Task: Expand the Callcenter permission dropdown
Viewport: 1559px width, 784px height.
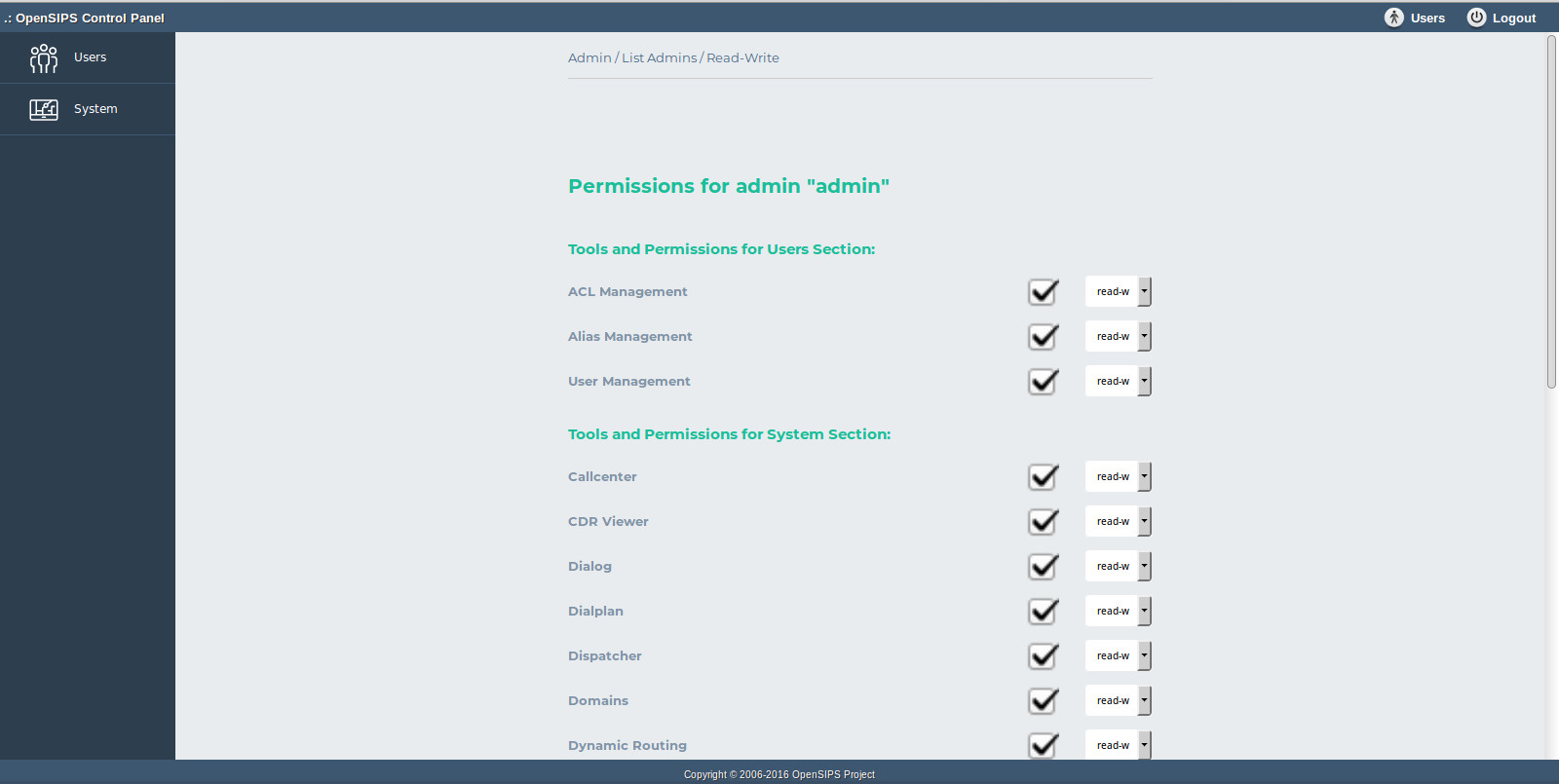Action: point(1119,476)
